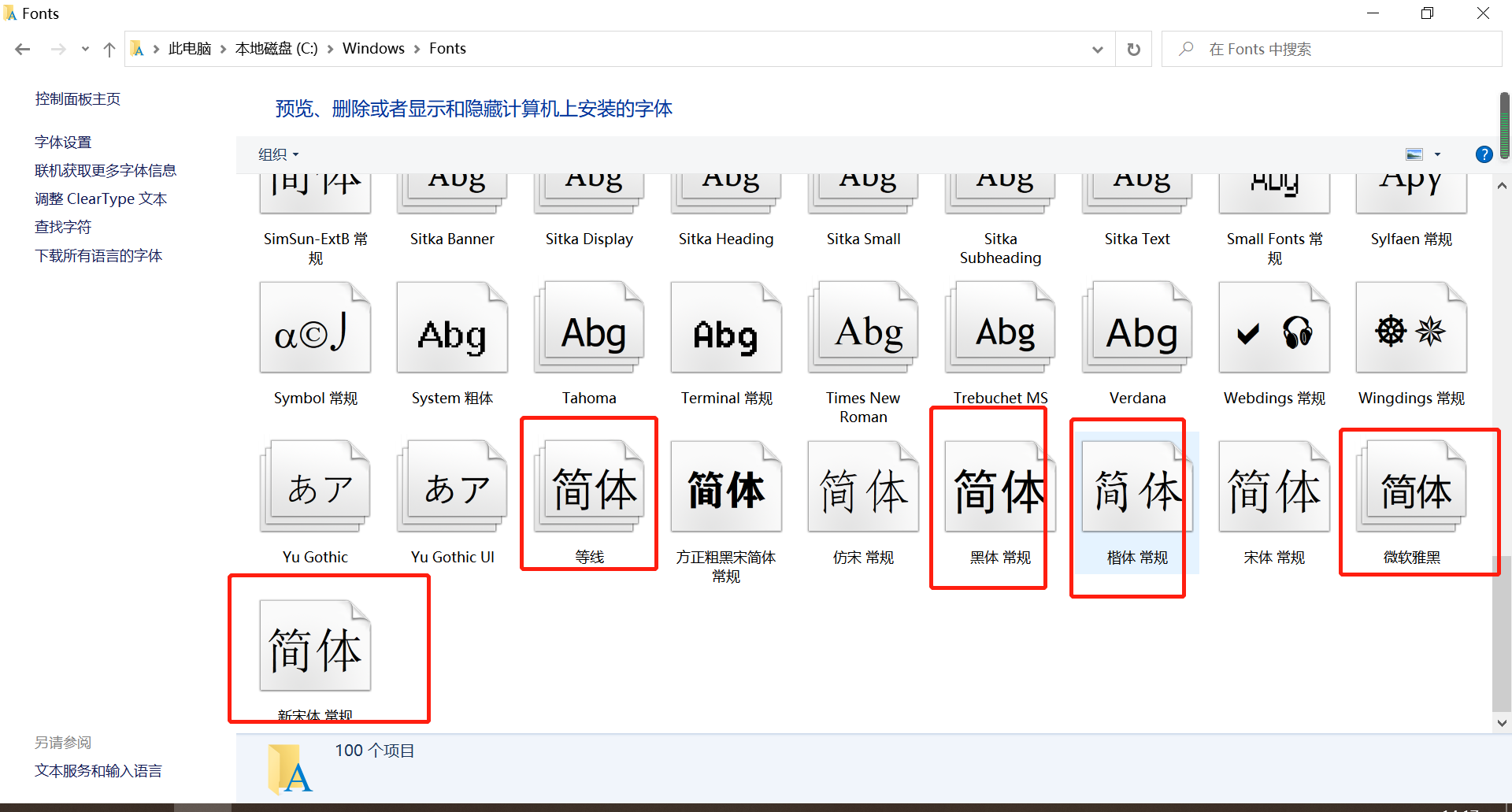Select the Yu Gothic font icon
The height and width of the screenshot is (812, 1512).
(x=315, y=487)
